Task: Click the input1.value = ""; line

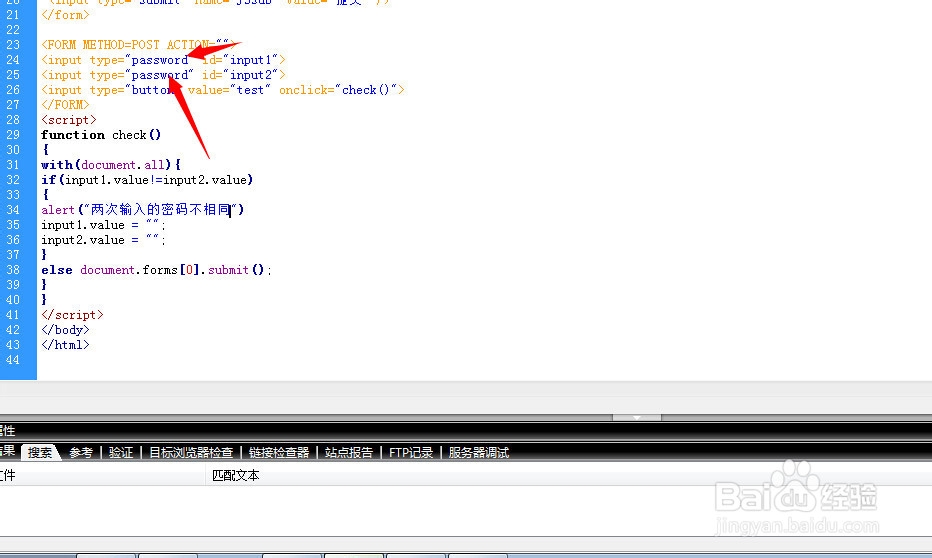Action: (103, 225)
